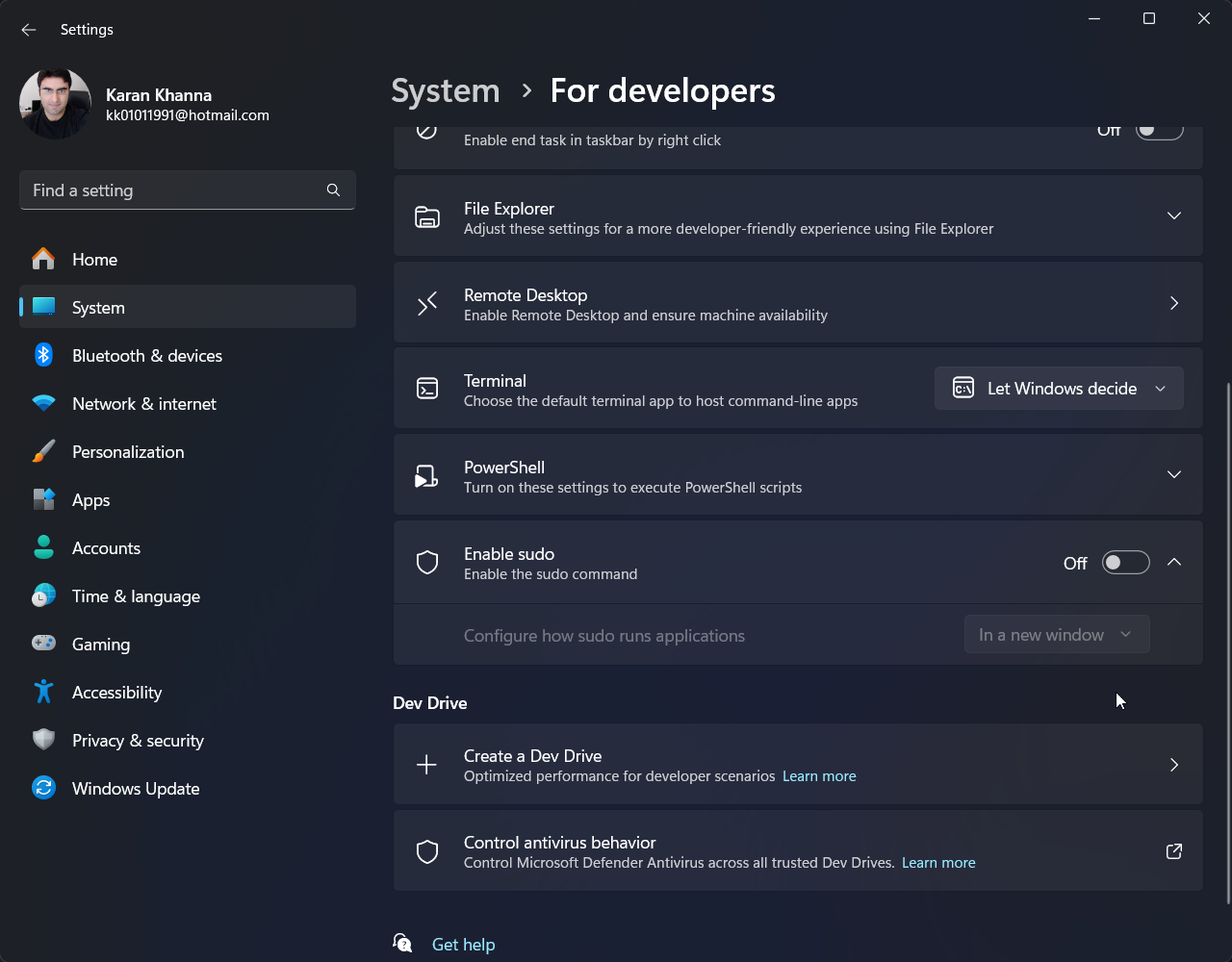1232x962 pixels.
Task: Expand the File Explorer settings section
Action: (x=1174, y=215)
